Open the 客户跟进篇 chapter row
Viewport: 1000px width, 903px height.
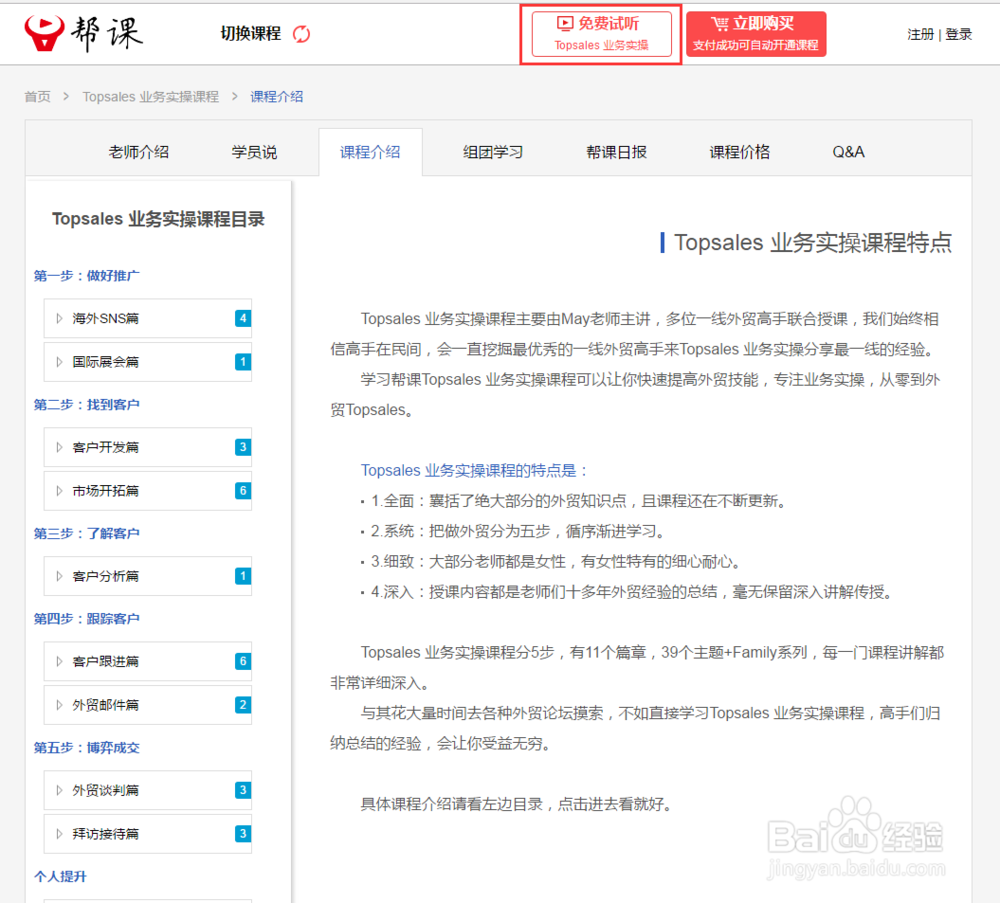(x=148, y=661)
